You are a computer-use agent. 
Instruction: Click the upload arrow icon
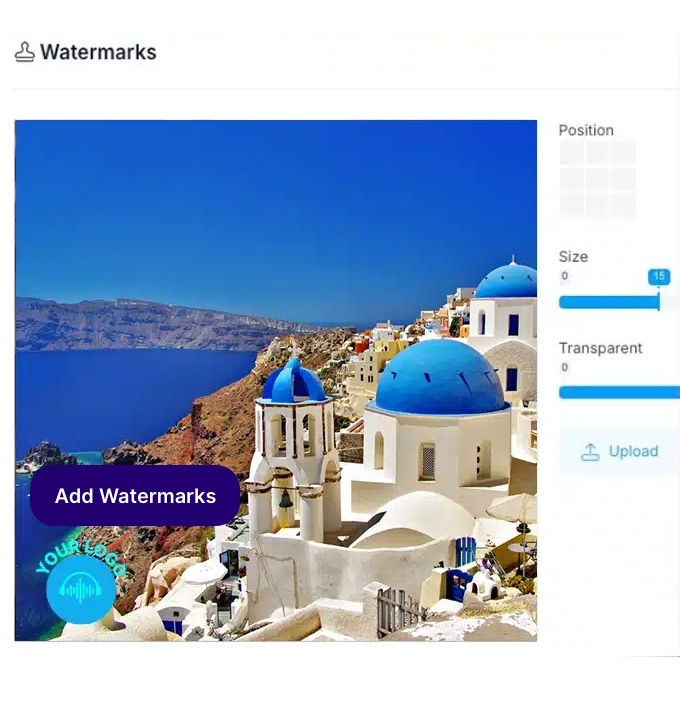(590, 452)
